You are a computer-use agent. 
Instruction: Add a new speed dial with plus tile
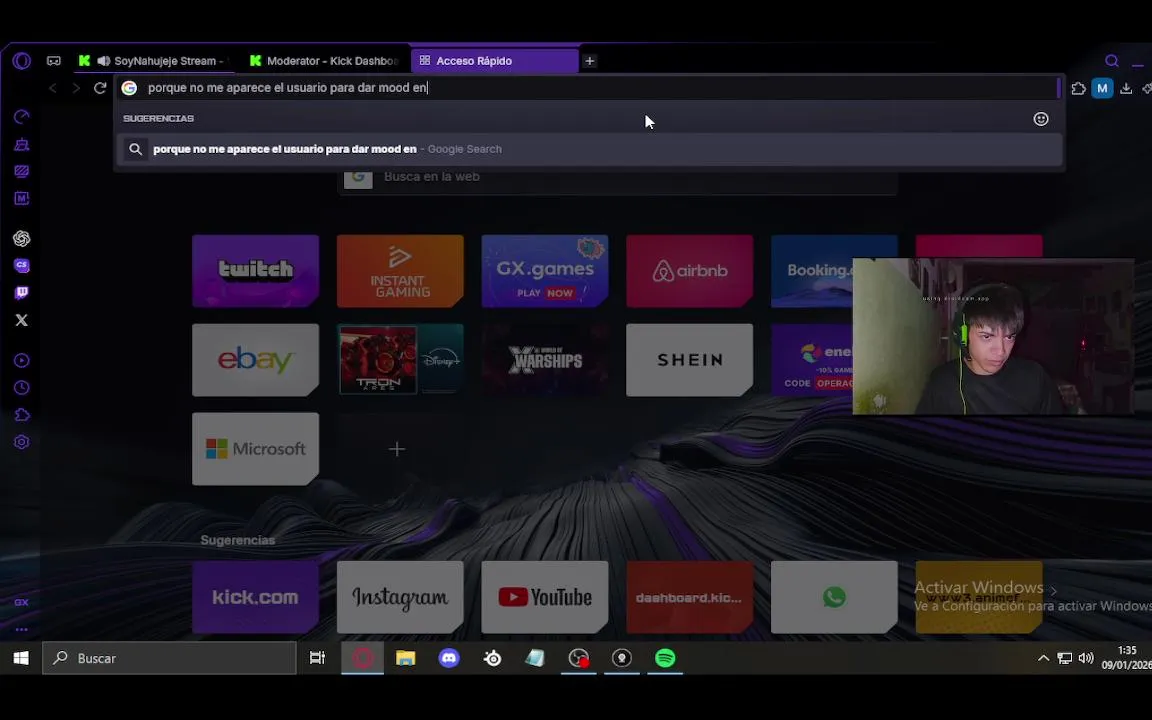[397, 449]
